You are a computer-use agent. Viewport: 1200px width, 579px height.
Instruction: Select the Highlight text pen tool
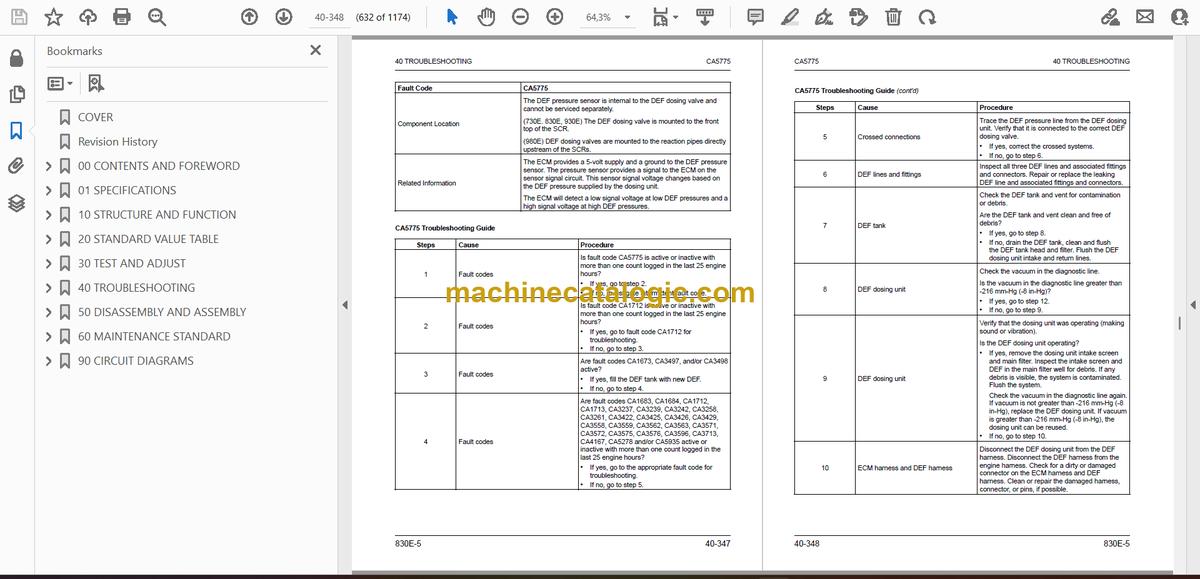click(790, 17)
